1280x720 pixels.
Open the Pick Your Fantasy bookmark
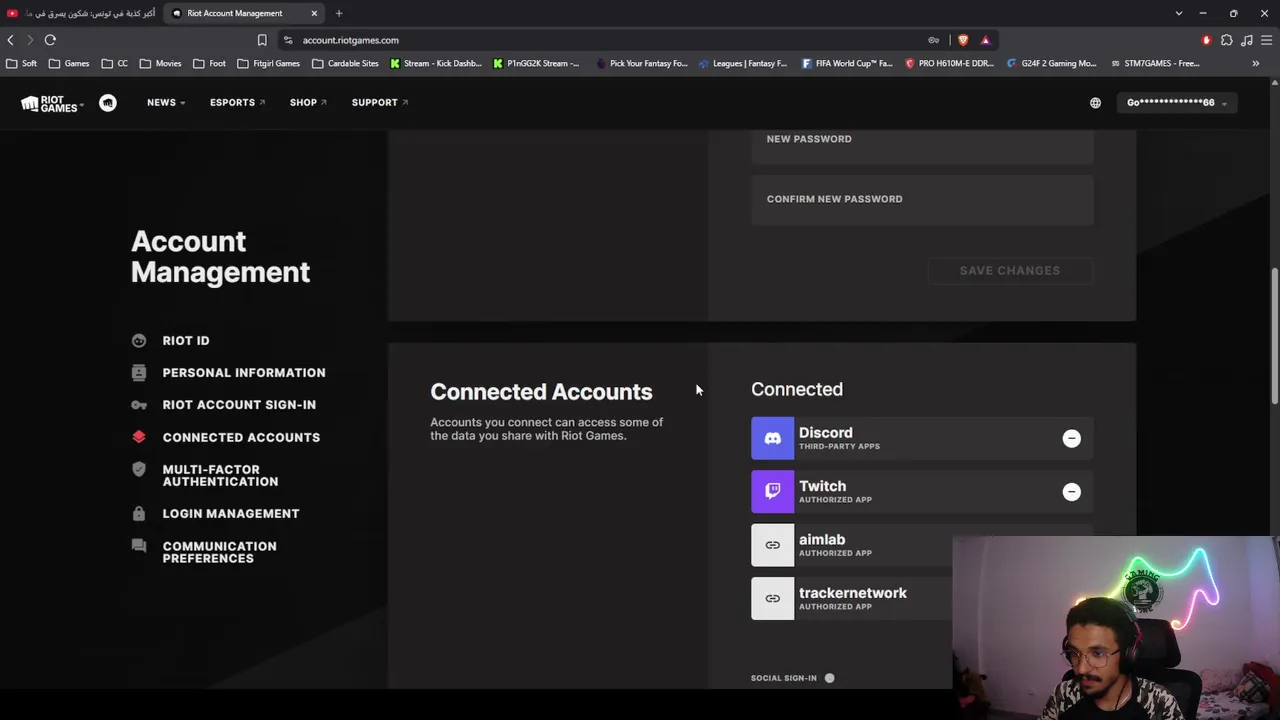[641, 64]
